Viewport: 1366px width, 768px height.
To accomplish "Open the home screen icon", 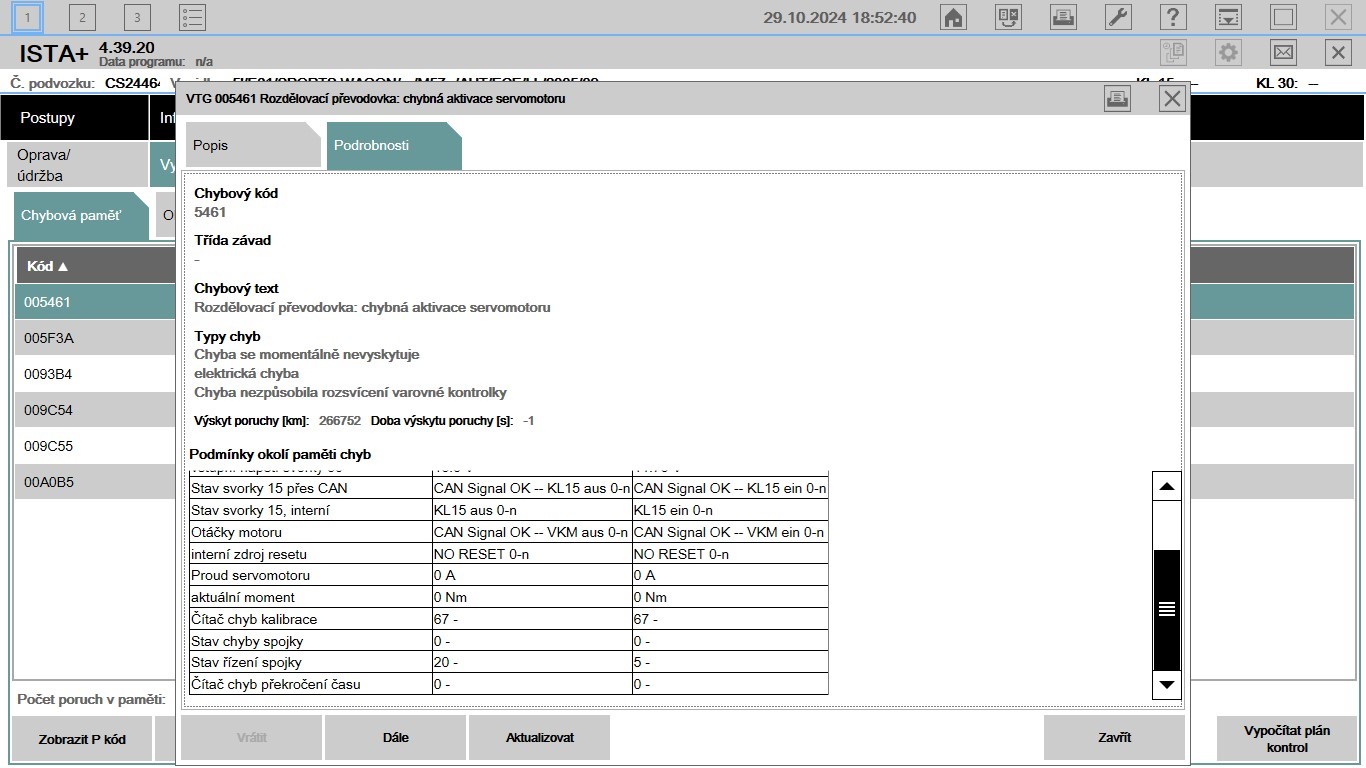I will click(x=954, y=17).
